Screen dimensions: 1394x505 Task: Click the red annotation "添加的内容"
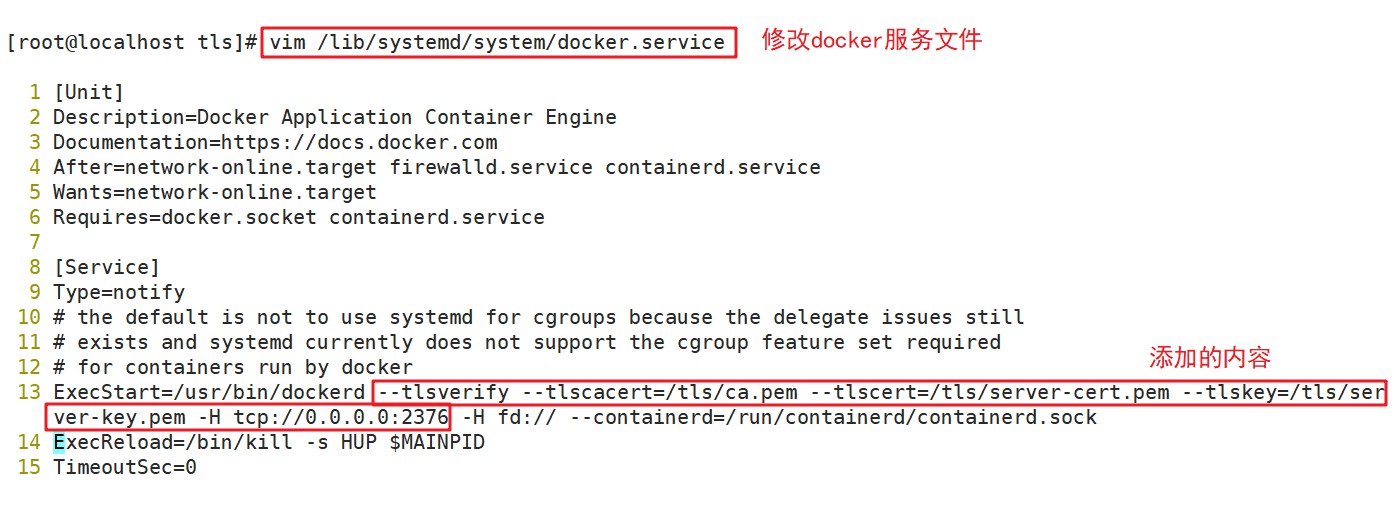pos(1209,358)
